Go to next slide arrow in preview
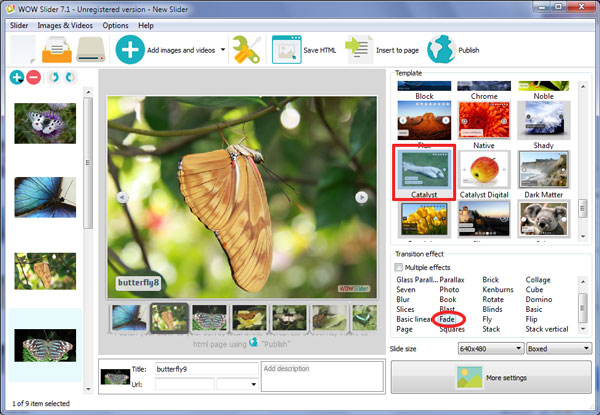600x415 pixels. pos(362,197)
